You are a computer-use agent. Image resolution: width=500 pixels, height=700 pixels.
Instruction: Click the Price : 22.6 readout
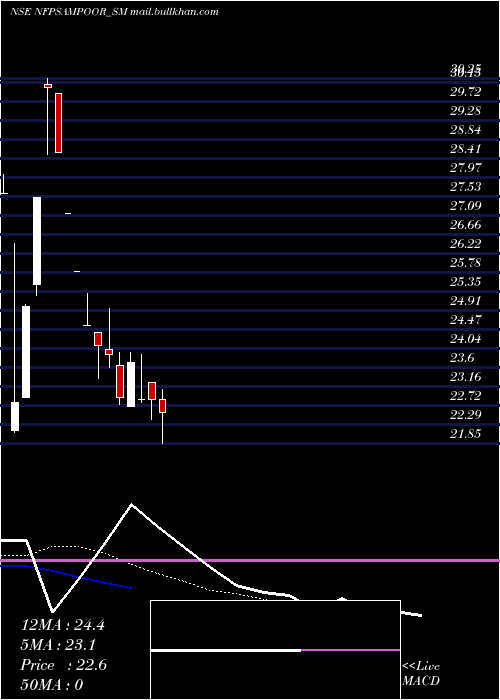[x=63, y=665]
